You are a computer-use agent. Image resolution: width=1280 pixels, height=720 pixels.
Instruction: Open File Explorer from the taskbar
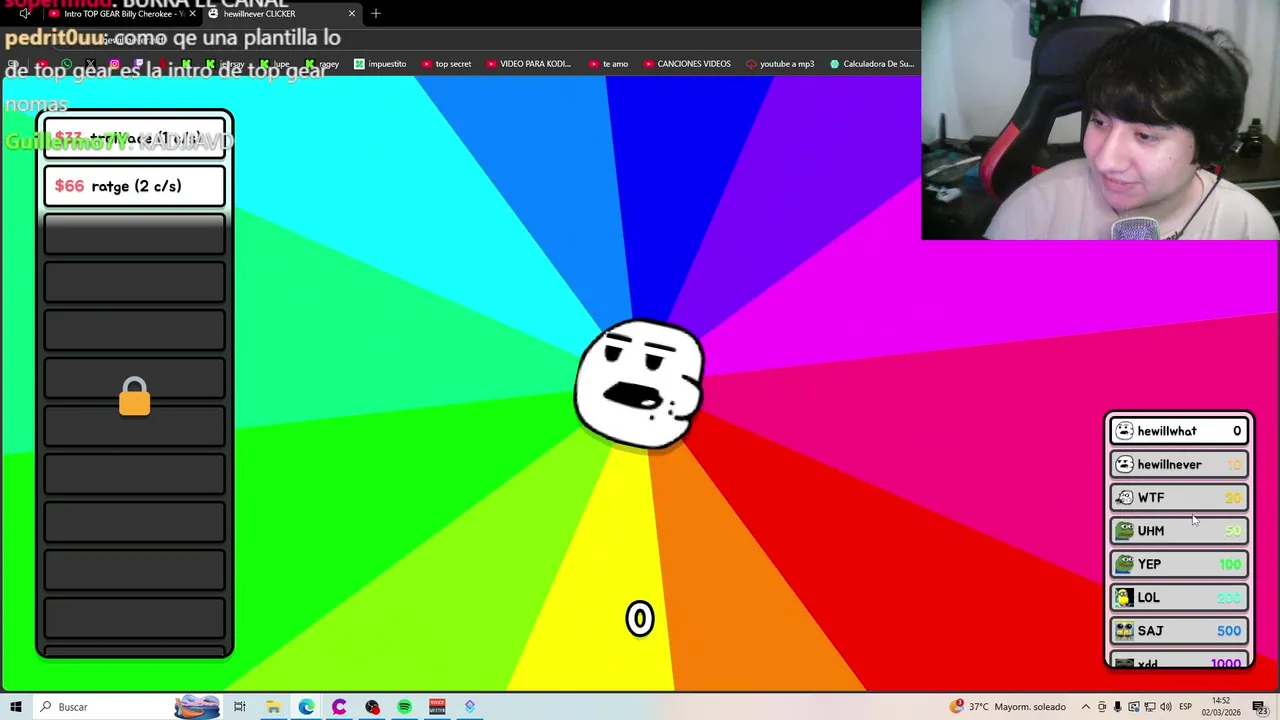pos(273,707)
